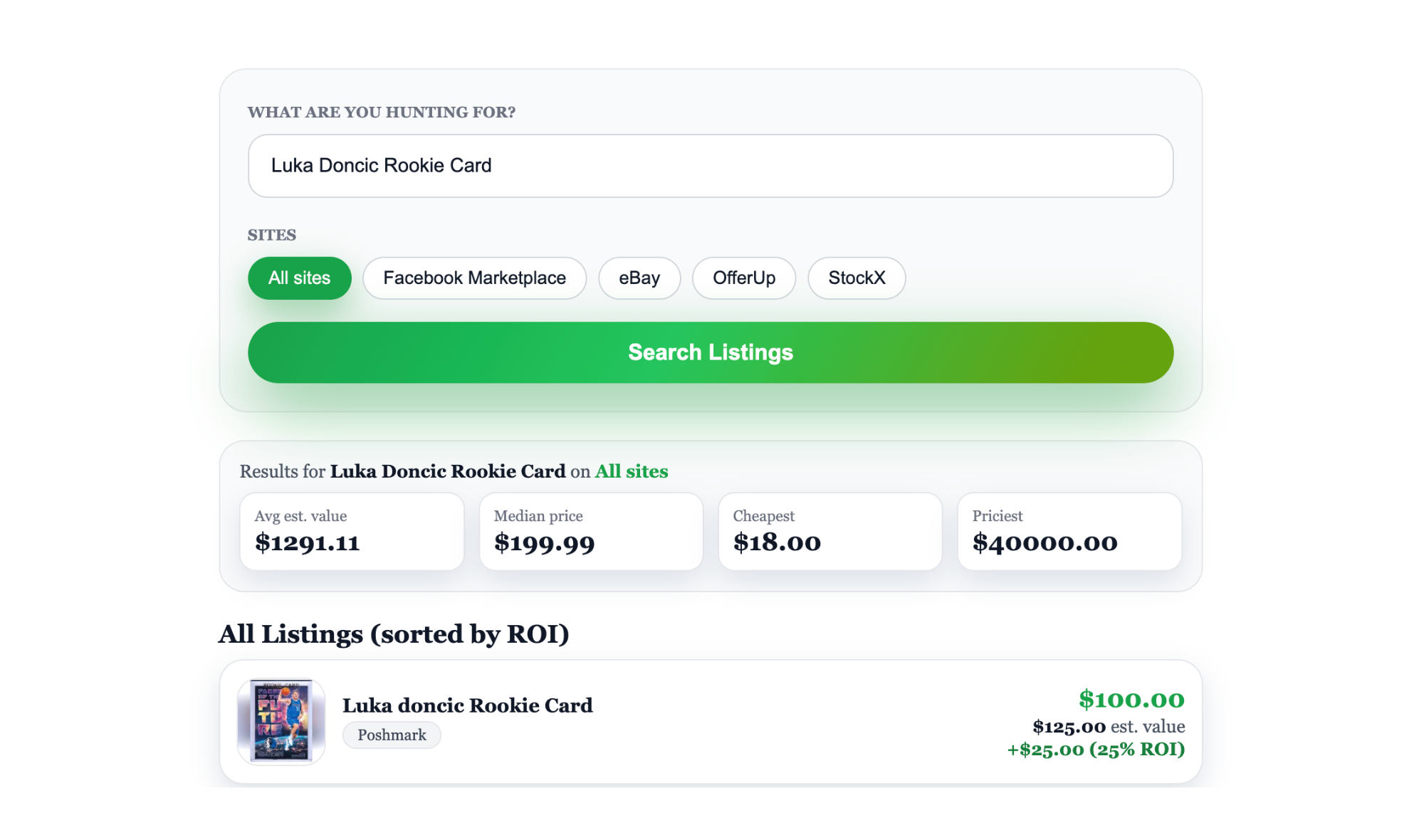The width and height of the screenshot is (1424, 840).
Task: Select the StockX site chip
Action: pyautogui.click(x=856, y=278)
